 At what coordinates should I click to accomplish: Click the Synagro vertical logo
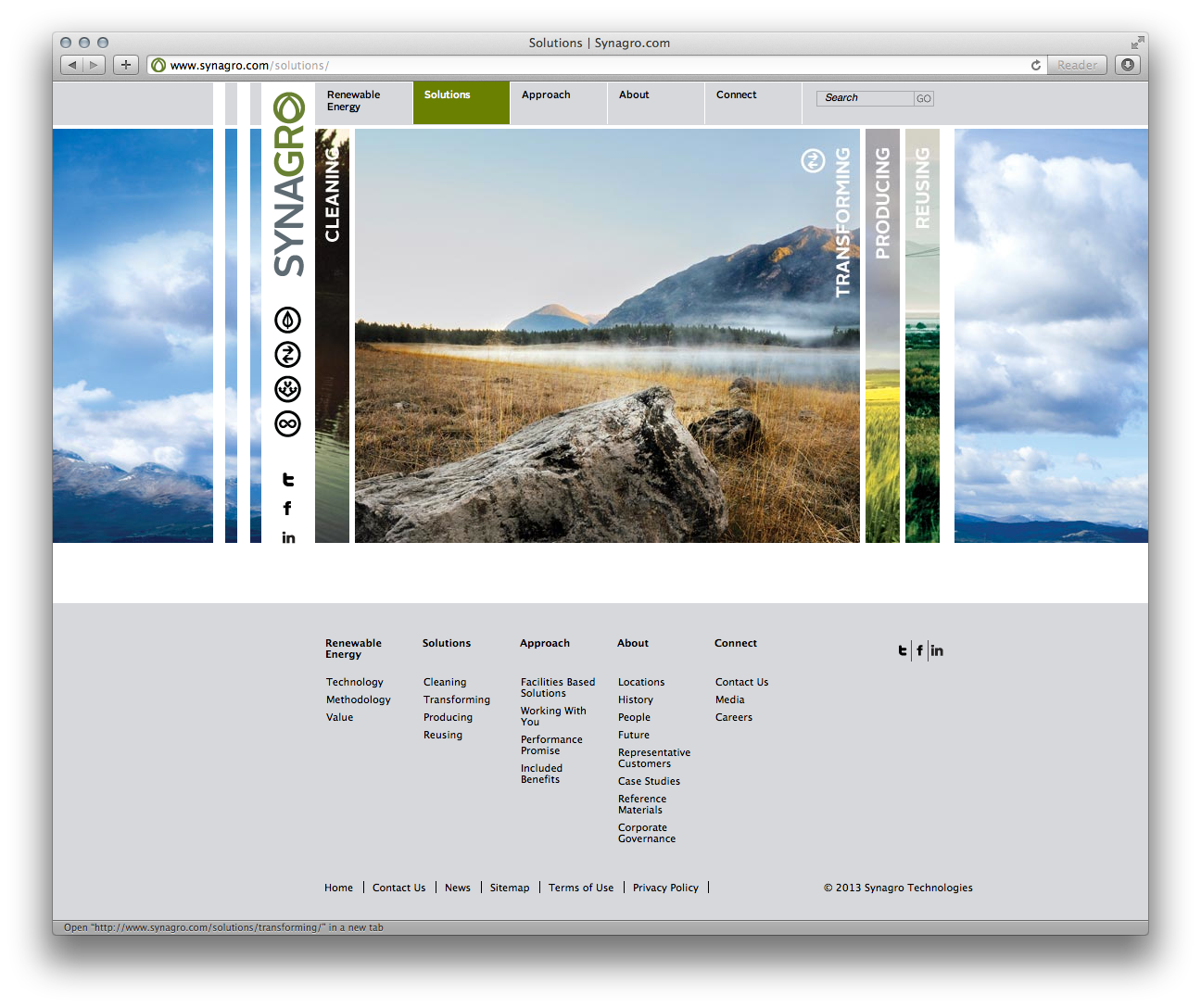coord(288,185)
